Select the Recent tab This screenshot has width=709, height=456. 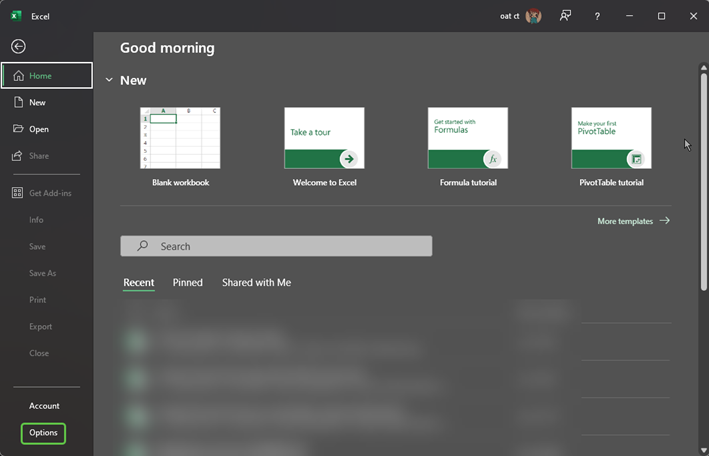coord(139,283)
